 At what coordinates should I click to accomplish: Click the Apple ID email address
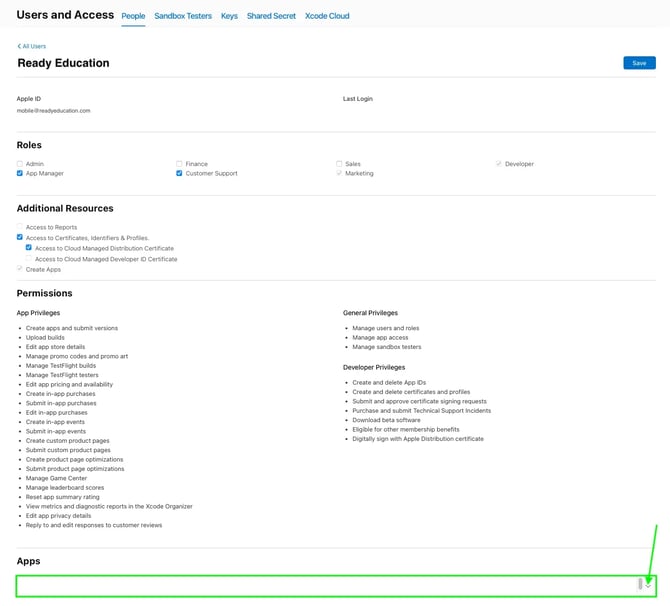tap(53, 111)
